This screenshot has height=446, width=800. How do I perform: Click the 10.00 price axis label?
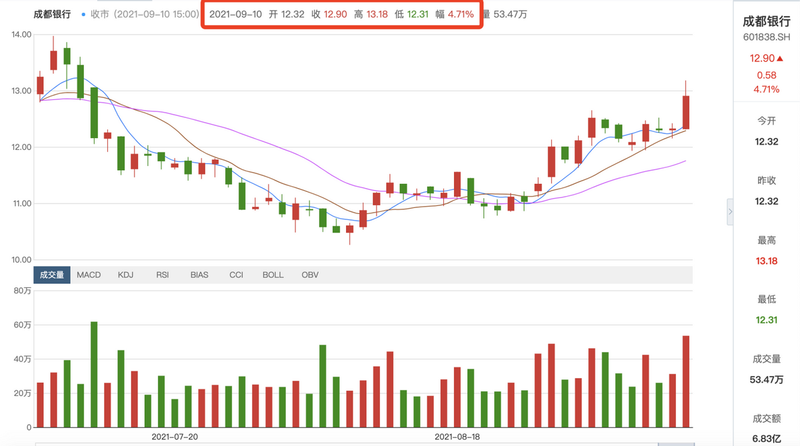tap(21, 259)
